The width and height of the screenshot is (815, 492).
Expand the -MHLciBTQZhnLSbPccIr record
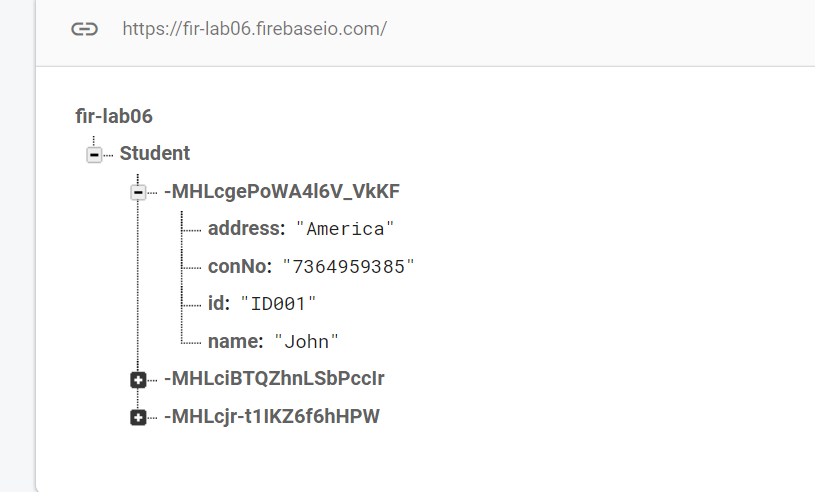pos(138,380)
